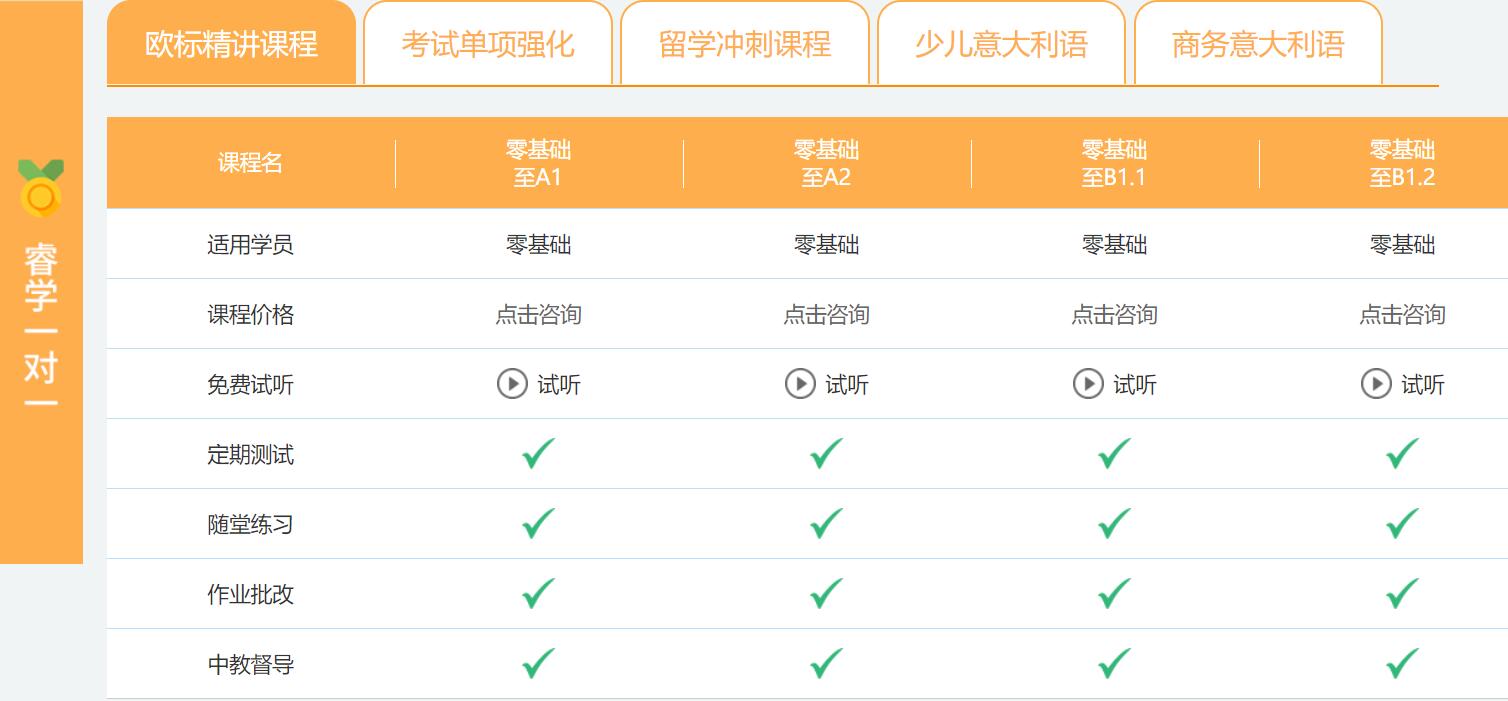Play the 零基础至B1.1 trial listening icon

coord(1087,384)
